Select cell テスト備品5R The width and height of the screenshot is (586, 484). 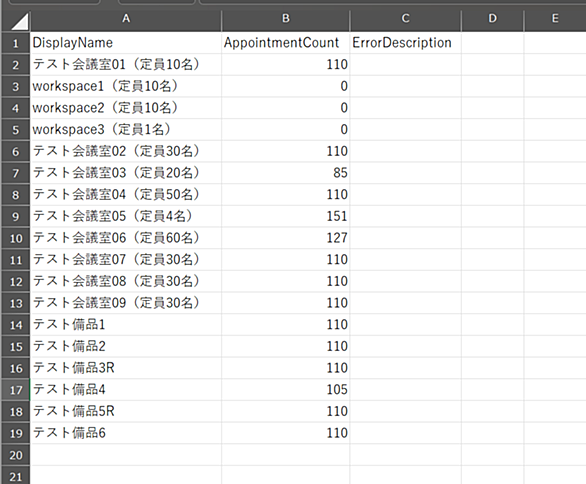(x=126, y=411)
